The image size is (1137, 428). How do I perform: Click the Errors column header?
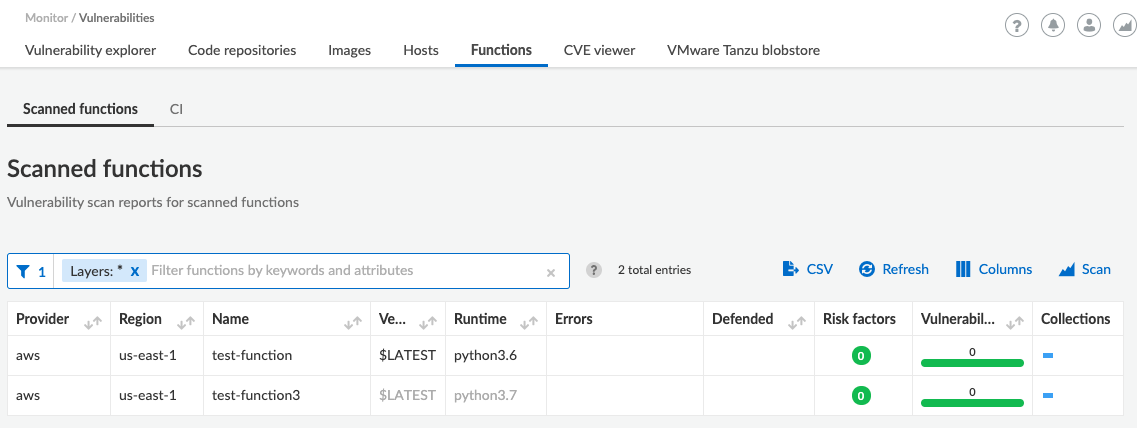pos(574,318)
